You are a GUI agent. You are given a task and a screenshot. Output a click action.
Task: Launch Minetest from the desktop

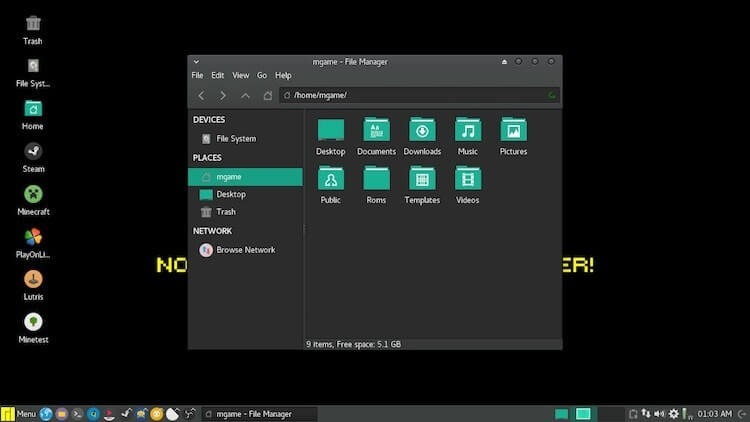tap(33, 328)
